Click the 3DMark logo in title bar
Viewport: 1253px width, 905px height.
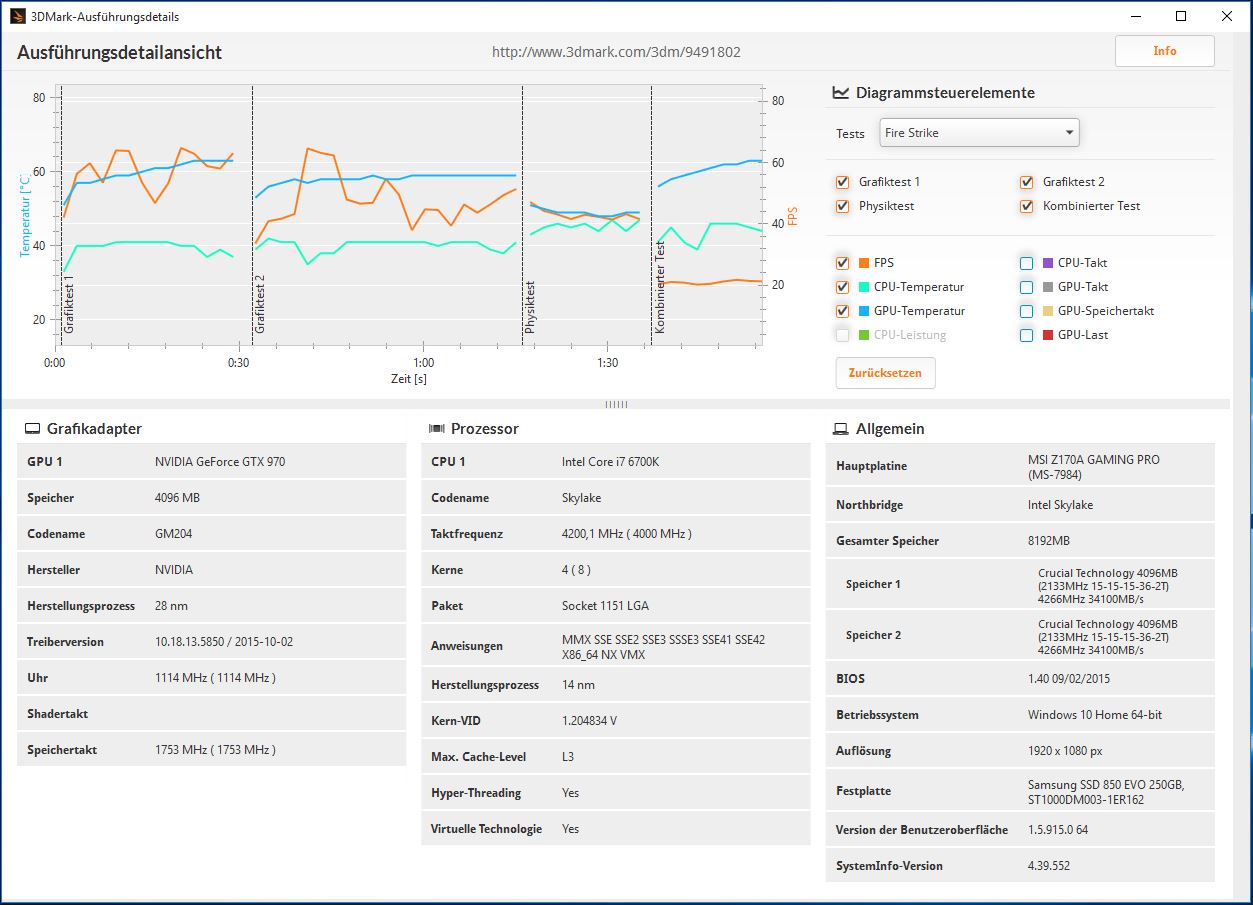point(17,16)
